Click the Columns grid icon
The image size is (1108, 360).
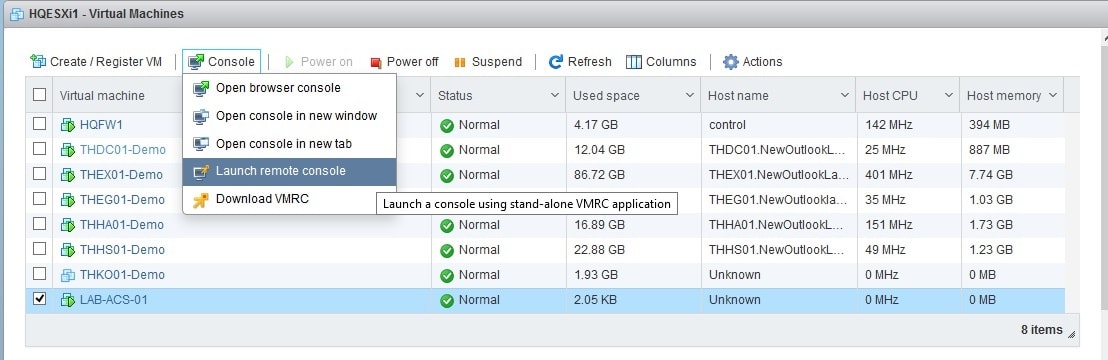click(634, 62)
